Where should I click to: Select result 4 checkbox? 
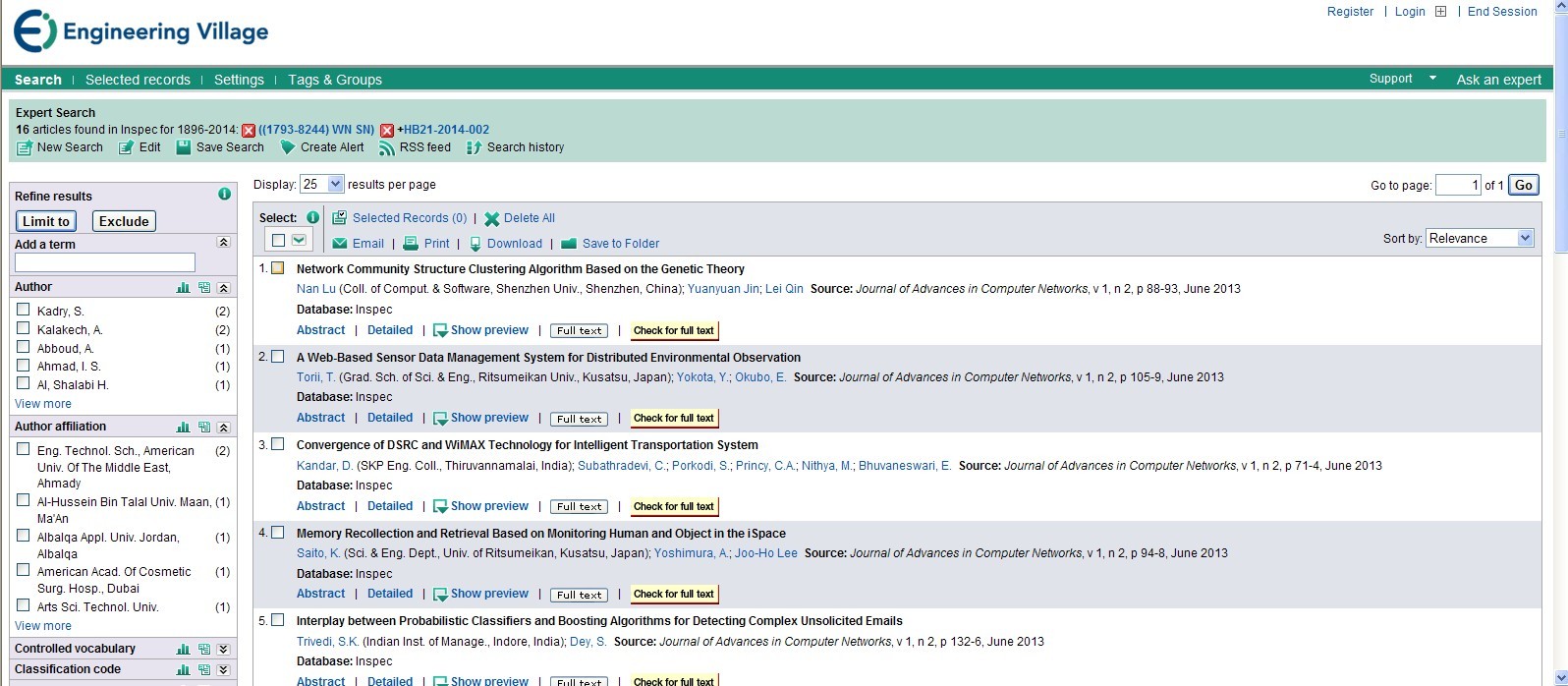pyautogui.click(x=278, y=533)
